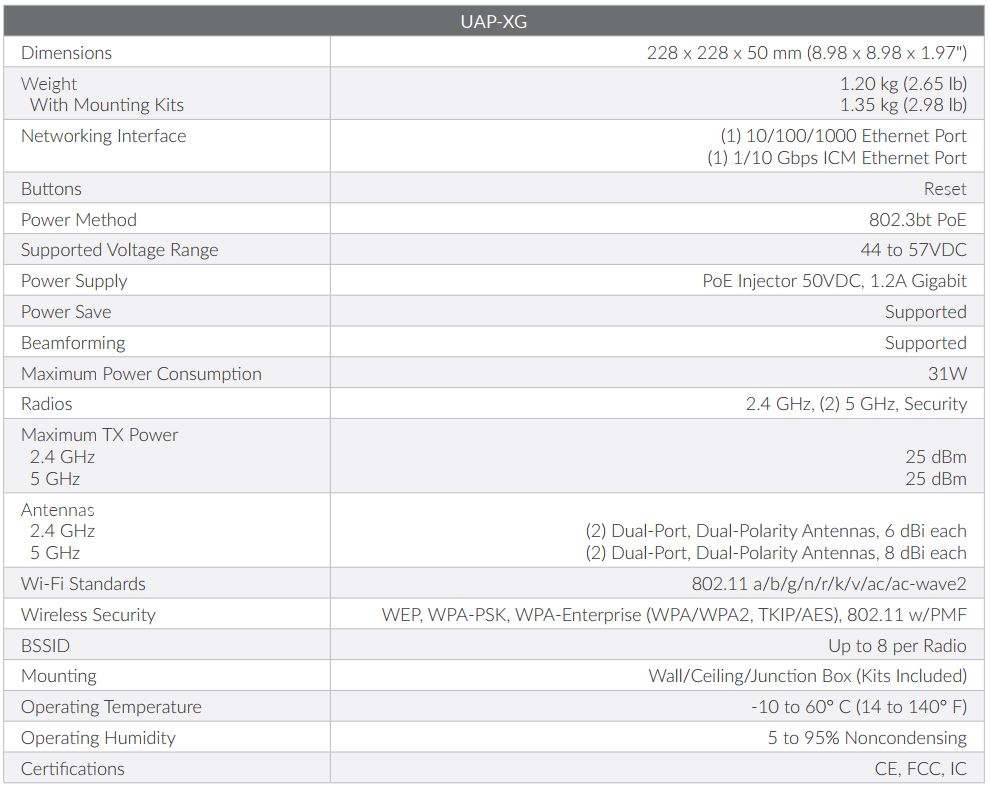Select the PoE Injector 50VDC value
The width and height of the screenshot is (990, 789).
click(834, 281)
